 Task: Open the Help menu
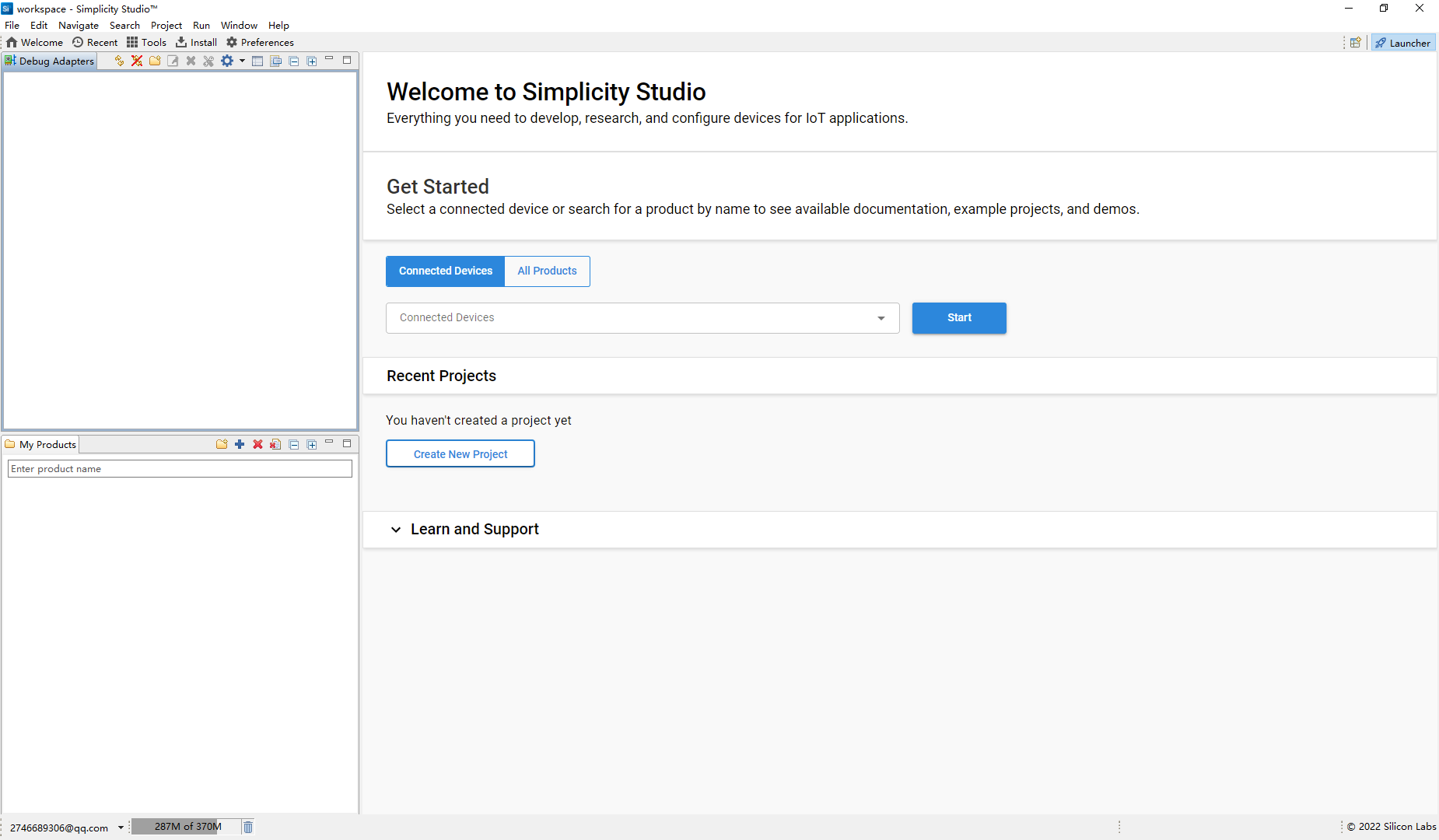click(x=278, y=26)
